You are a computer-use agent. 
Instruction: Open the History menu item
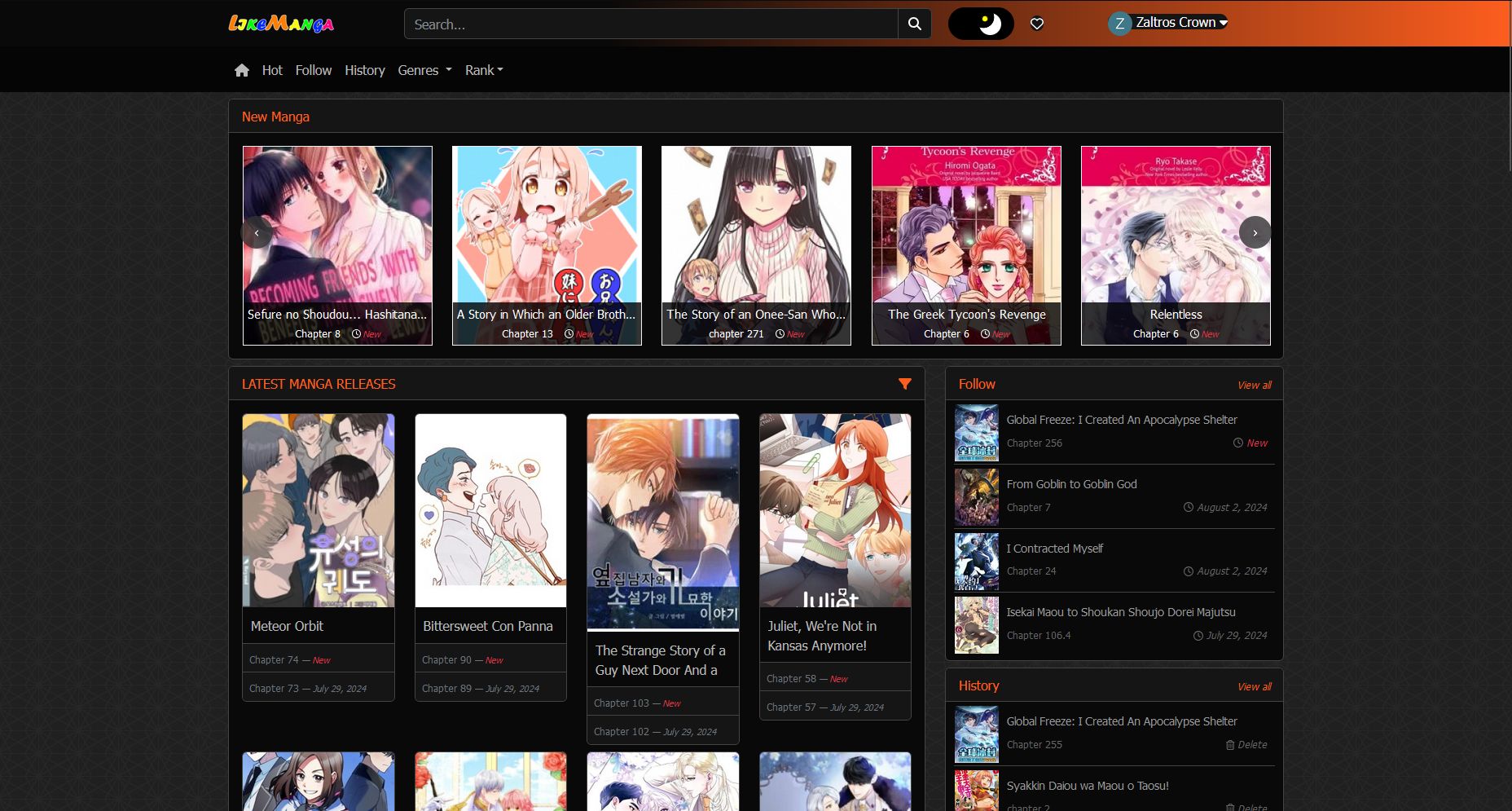pos(364,70)
